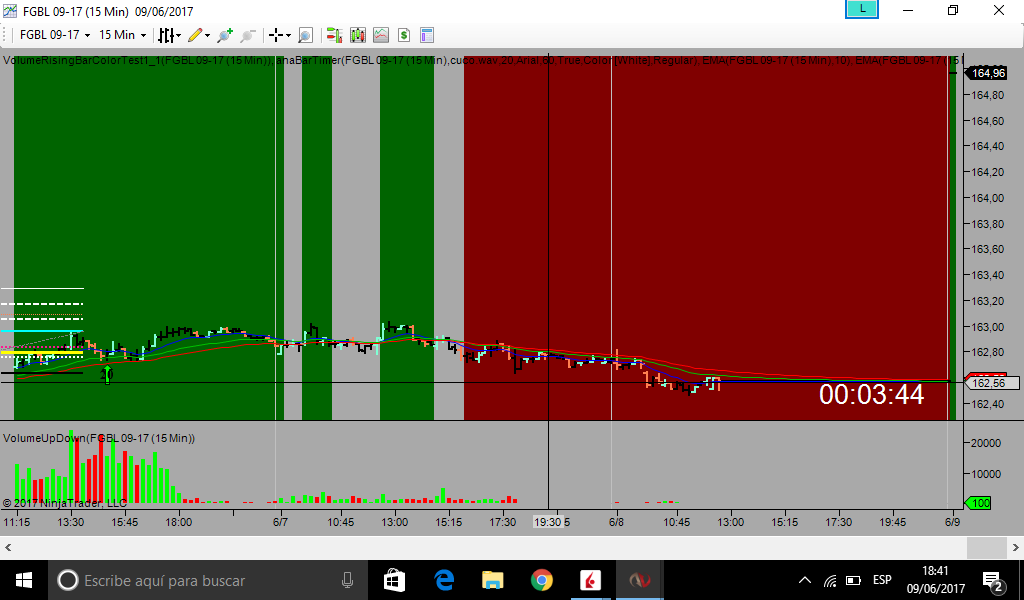This screenshot has width=1024, height=600.
Task: Click the horizontal scrollbar right arrow
Action: click(1016, 547)
